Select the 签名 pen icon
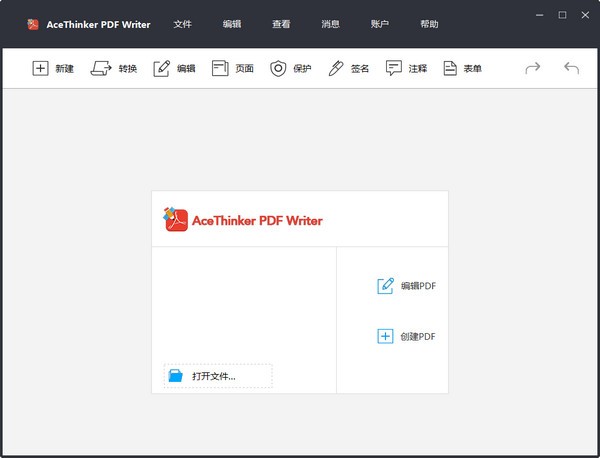 (336, 68)
